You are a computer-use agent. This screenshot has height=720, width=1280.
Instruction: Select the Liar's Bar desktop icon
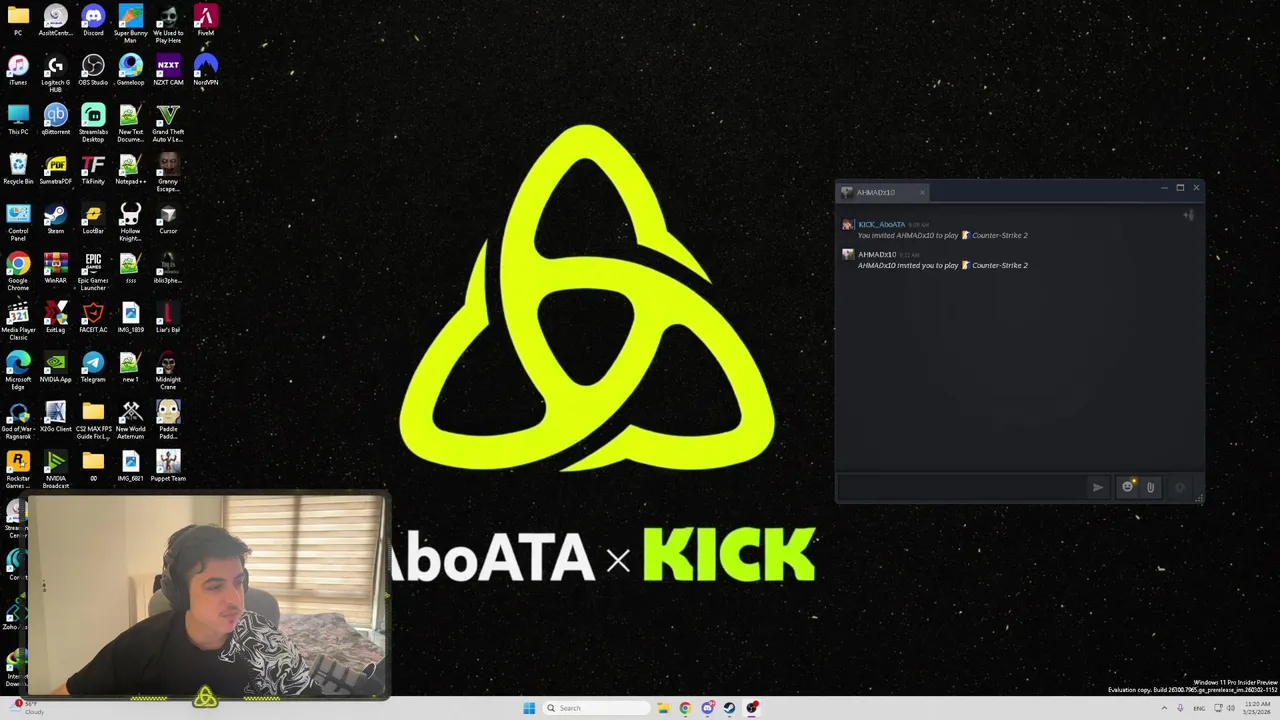[x=168, y=318]
